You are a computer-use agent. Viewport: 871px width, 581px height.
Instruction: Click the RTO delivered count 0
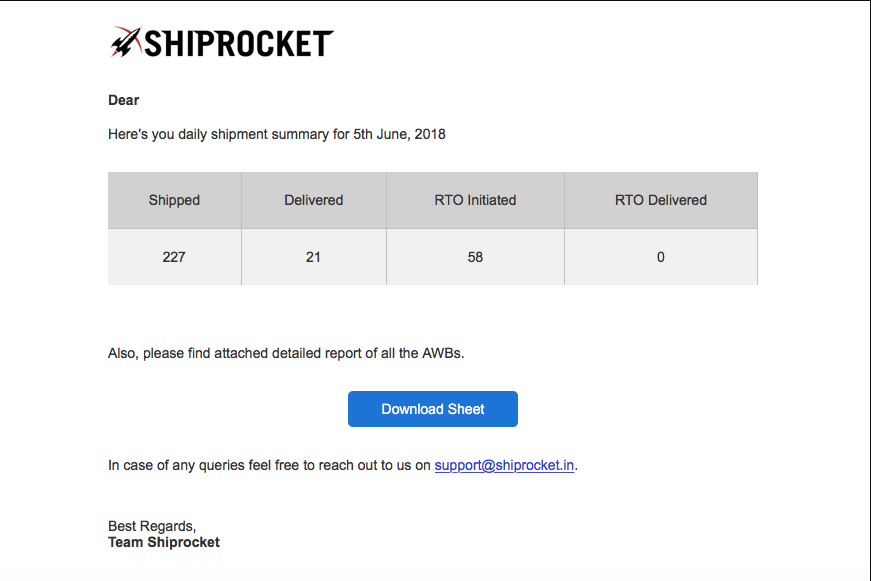point(661,257)
